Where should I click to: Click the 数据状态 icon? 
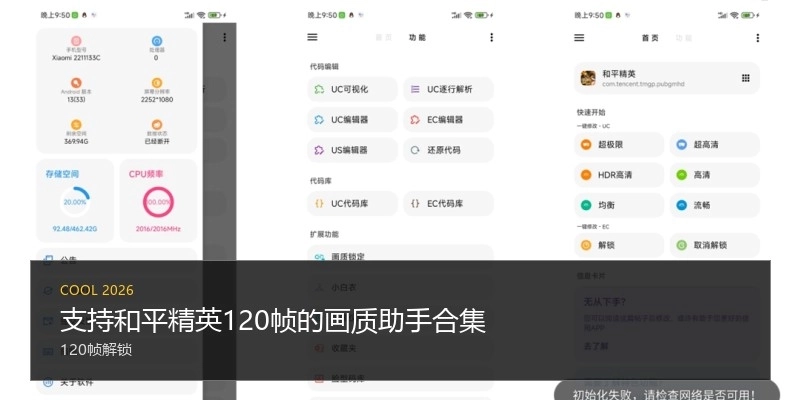(157, 124)
